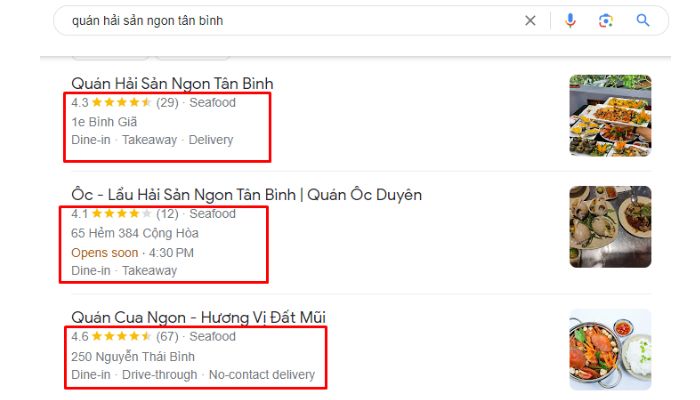View the crab hotpot photo for Quán Cua Ngon
The width and height of the screenshot is (700, 400).
tap(610, 349)
